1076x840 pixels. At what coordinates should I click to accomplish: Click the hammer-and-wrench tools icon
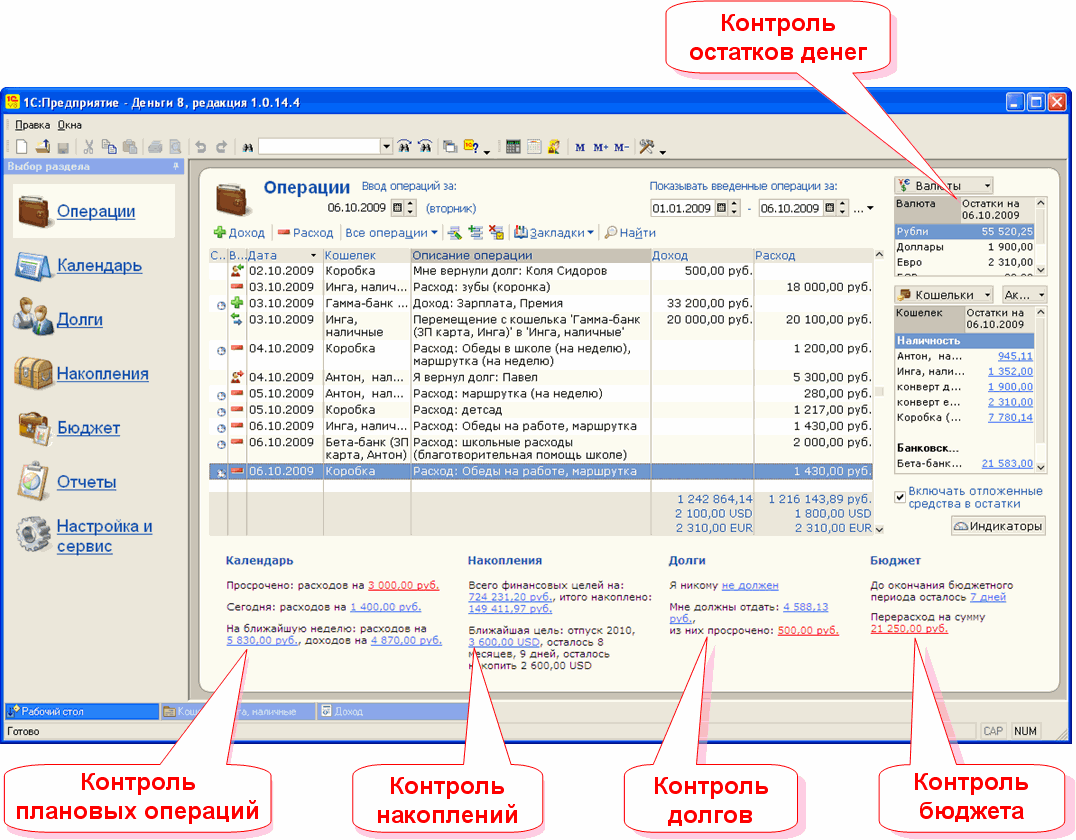coord(646,146)
